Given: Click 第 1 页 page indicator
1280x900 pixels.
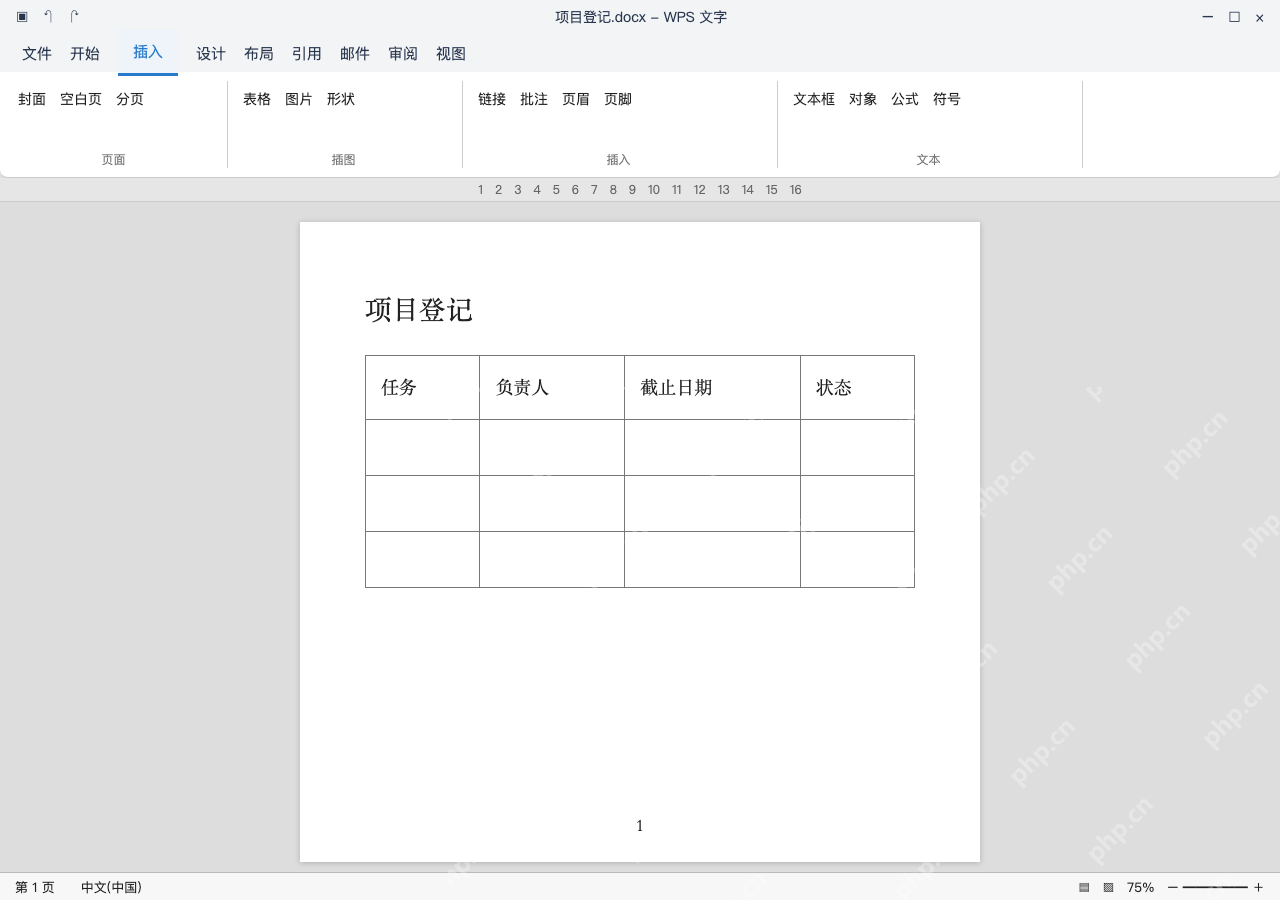Looking at the screenshot, I should tap(35, 887).
